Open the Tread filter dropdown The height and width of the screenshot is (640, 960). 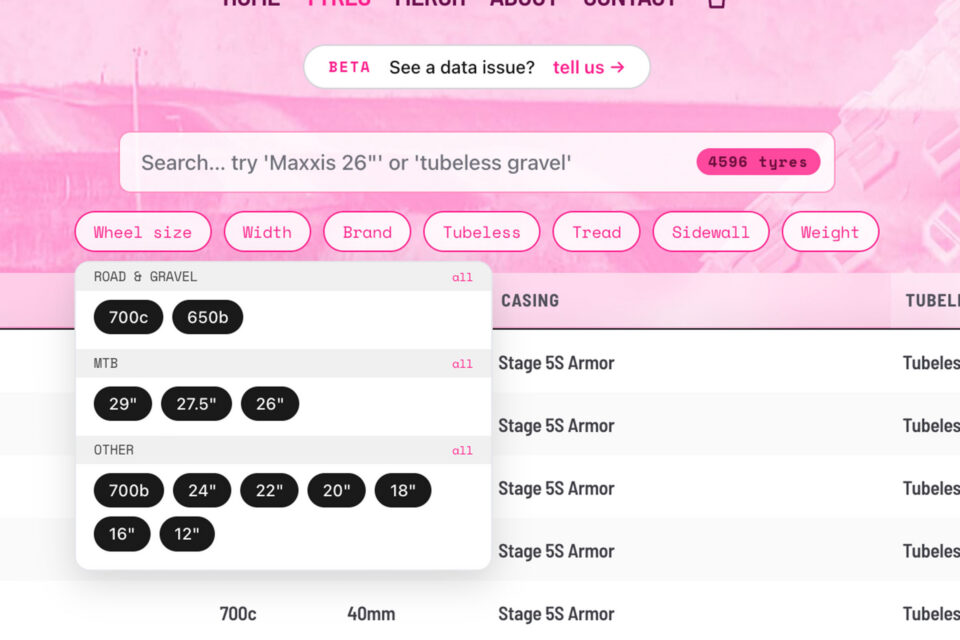[596, 232]
